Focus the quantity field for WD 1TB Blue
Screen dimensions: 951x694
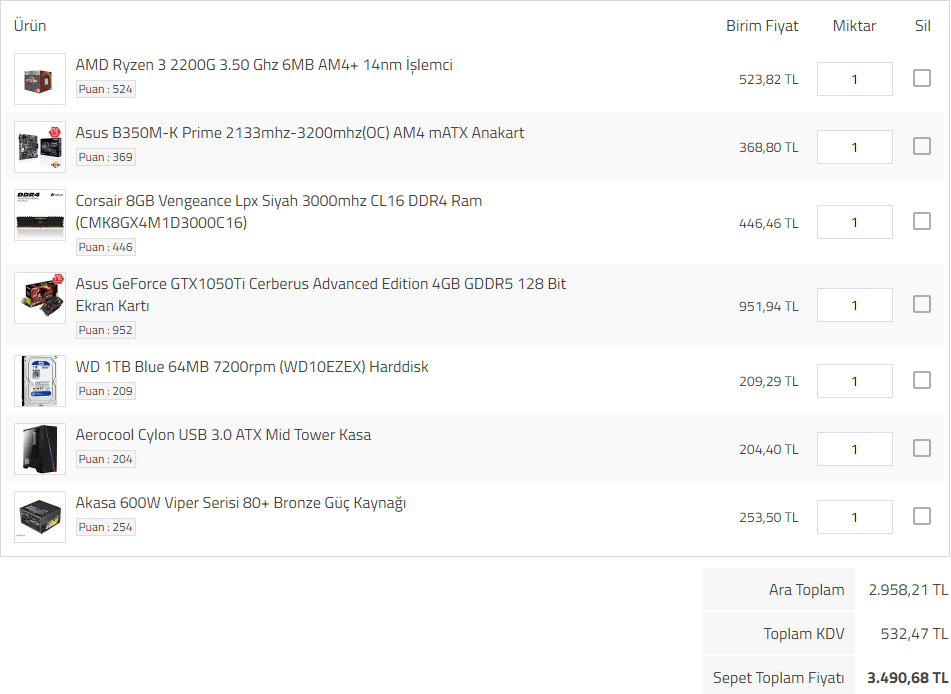coord(855,381)
